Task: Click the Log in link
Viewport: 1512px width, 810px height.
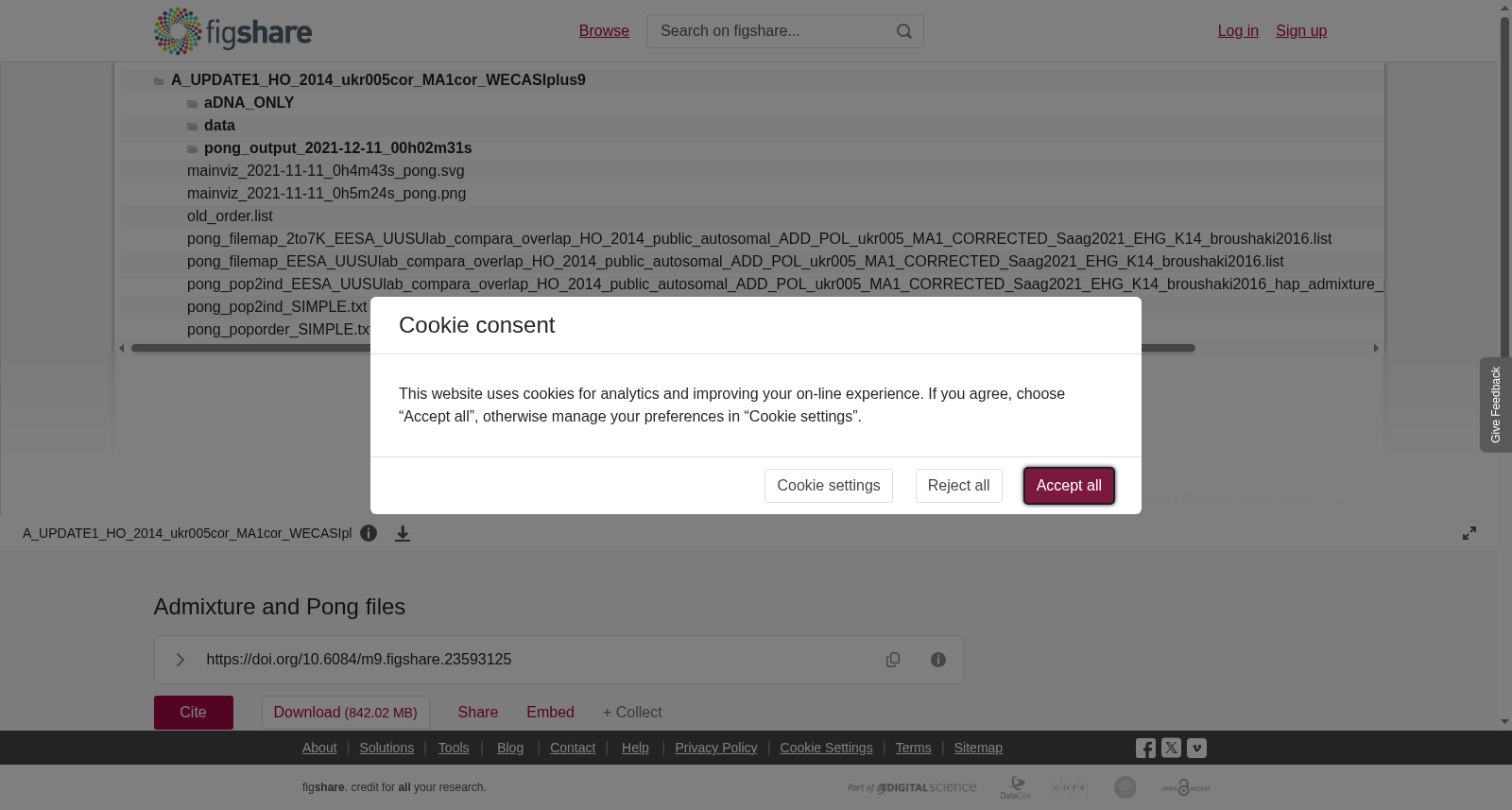Action: pos(1238,31)
